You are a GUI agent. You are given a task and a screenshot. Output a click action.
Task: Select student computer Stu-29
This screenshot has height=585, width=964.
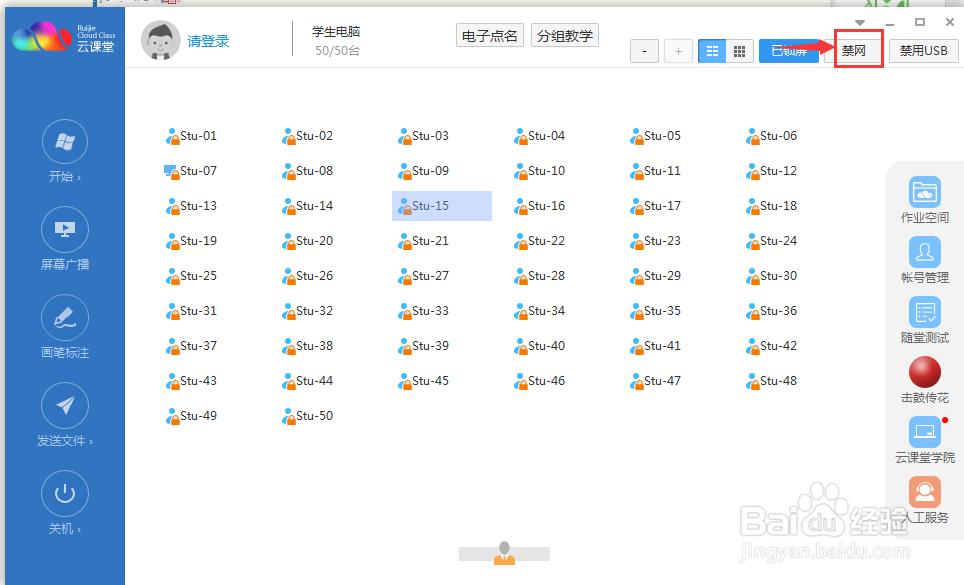pyautogui.click(x=655, y=276)
